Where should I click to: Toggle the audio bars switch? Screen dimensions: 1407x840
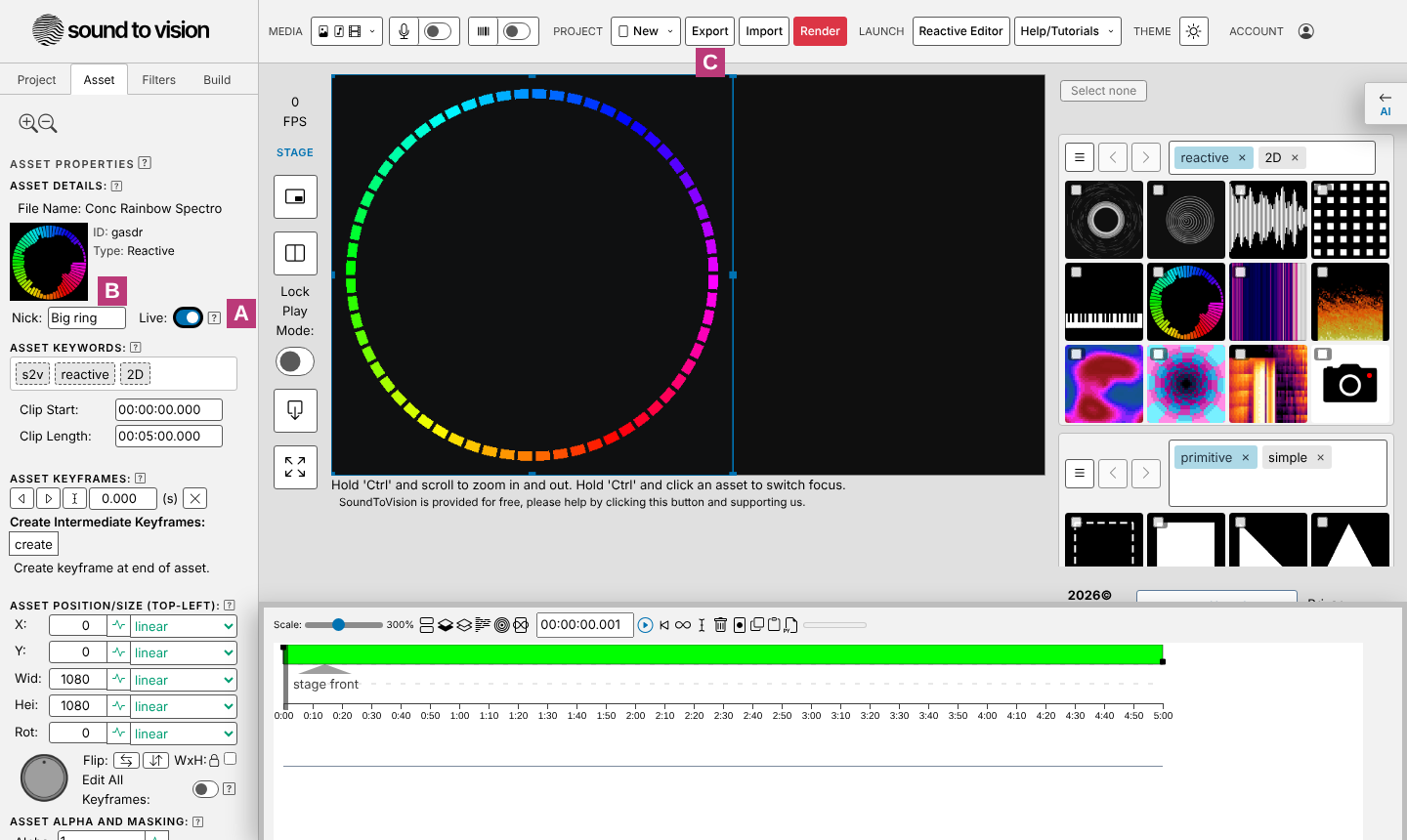516,31
